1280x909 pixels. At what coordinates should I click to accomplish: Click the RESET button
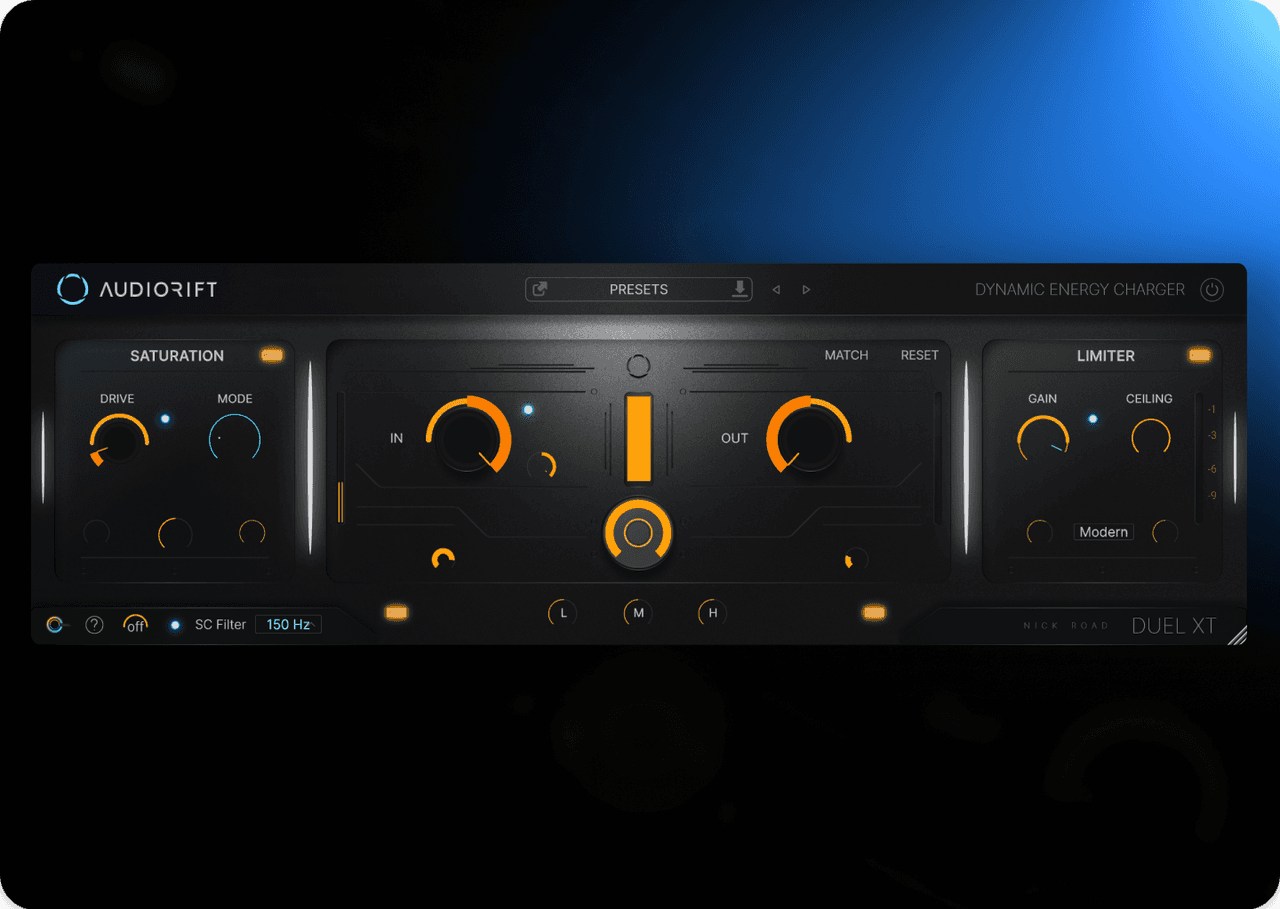click(x=920, y=355)
